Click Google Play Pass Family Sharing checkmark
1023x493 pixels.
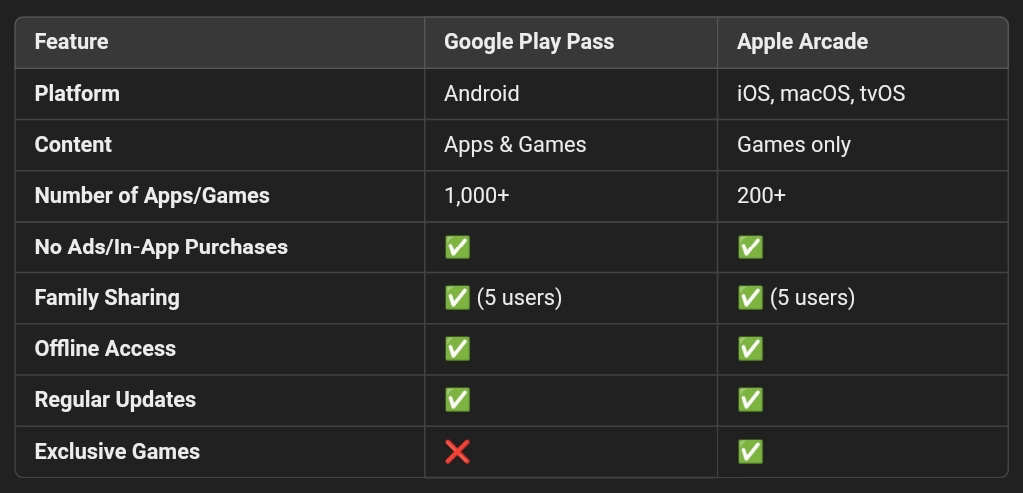coord(457,298)
